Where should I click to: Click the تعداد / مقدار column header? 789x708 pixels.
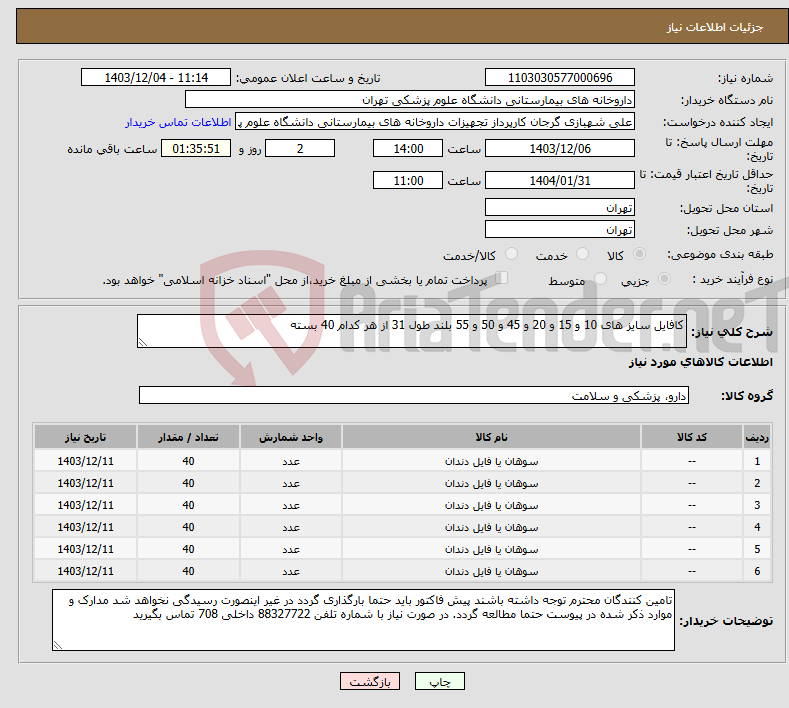(x=188, y=437)
